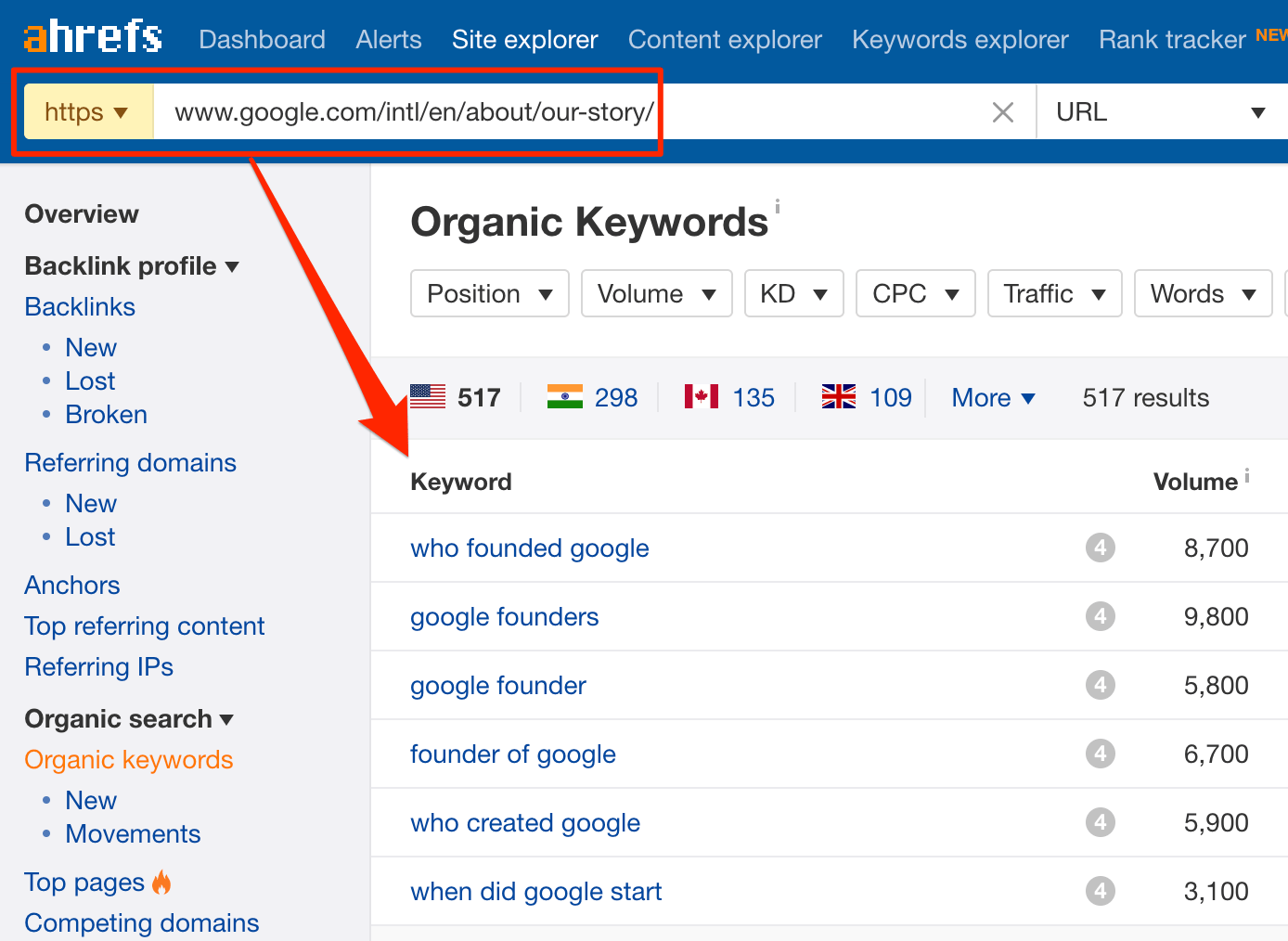Open the 'google founders' keyword link
The height and width of the screenshot is (941, 1288).
504,617
